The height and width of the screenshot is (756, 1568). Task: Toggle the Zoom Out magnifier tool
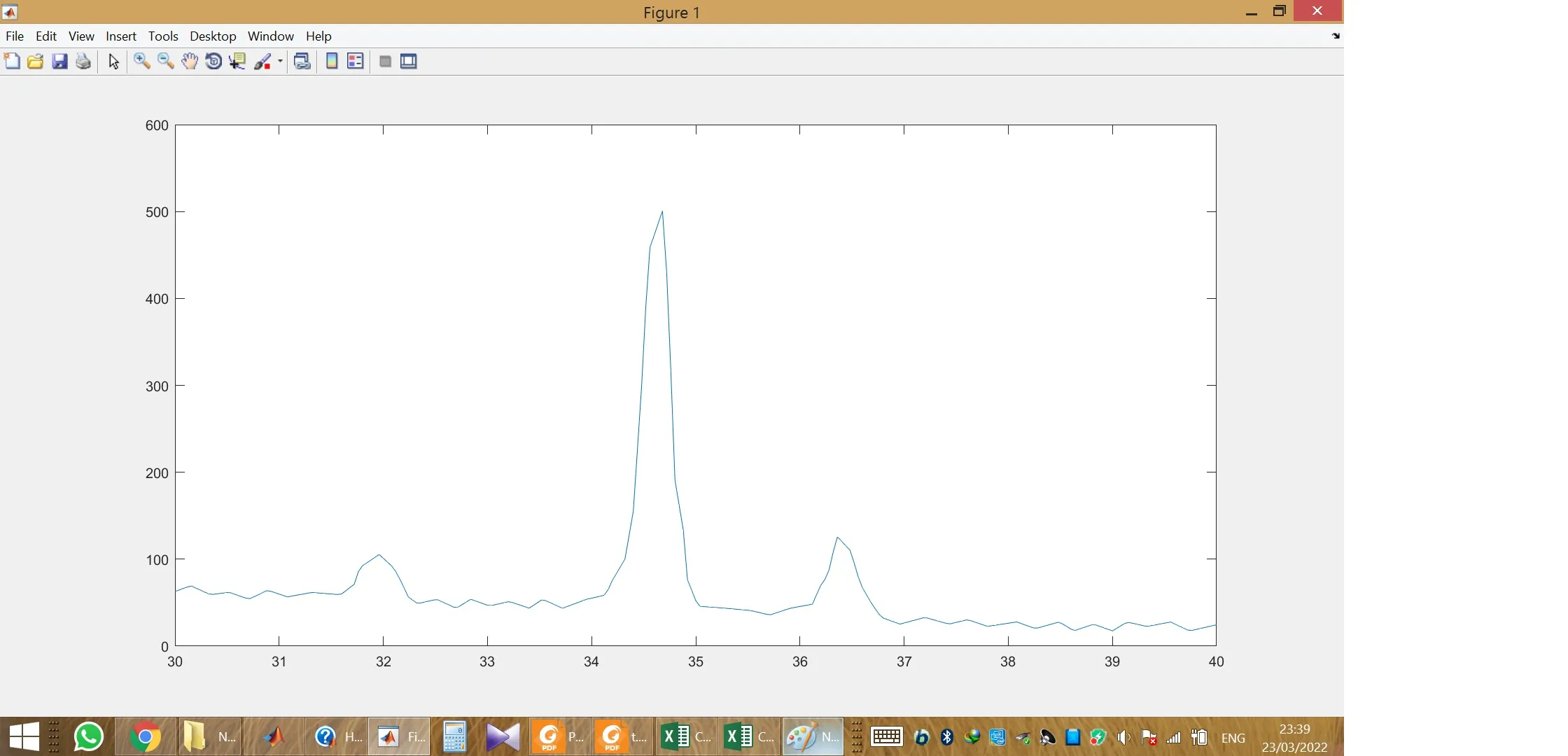[x=166, y=62]
